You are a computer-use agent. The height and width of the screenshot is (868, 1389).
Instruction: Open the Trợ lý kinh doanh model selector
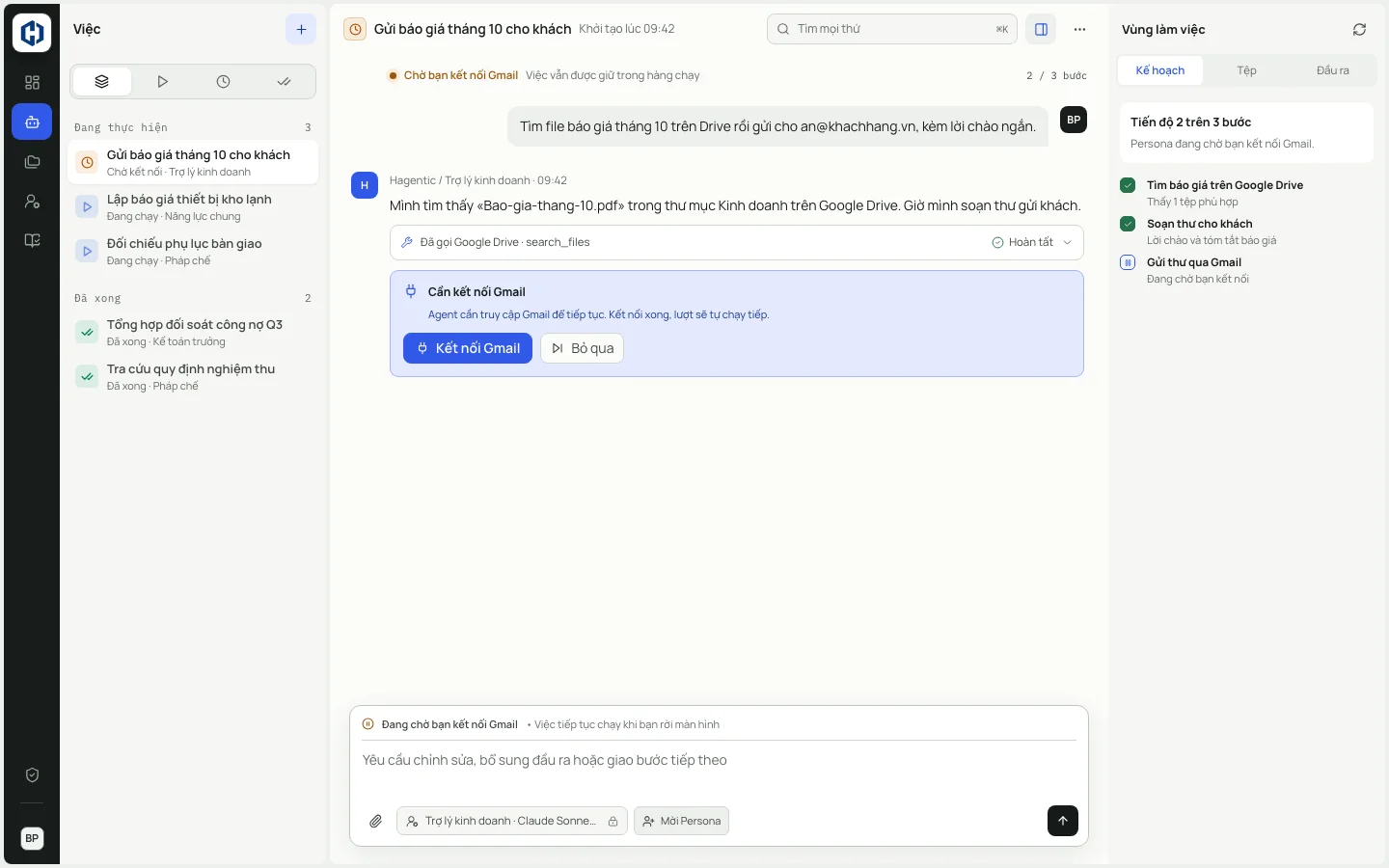coord(512,821)
